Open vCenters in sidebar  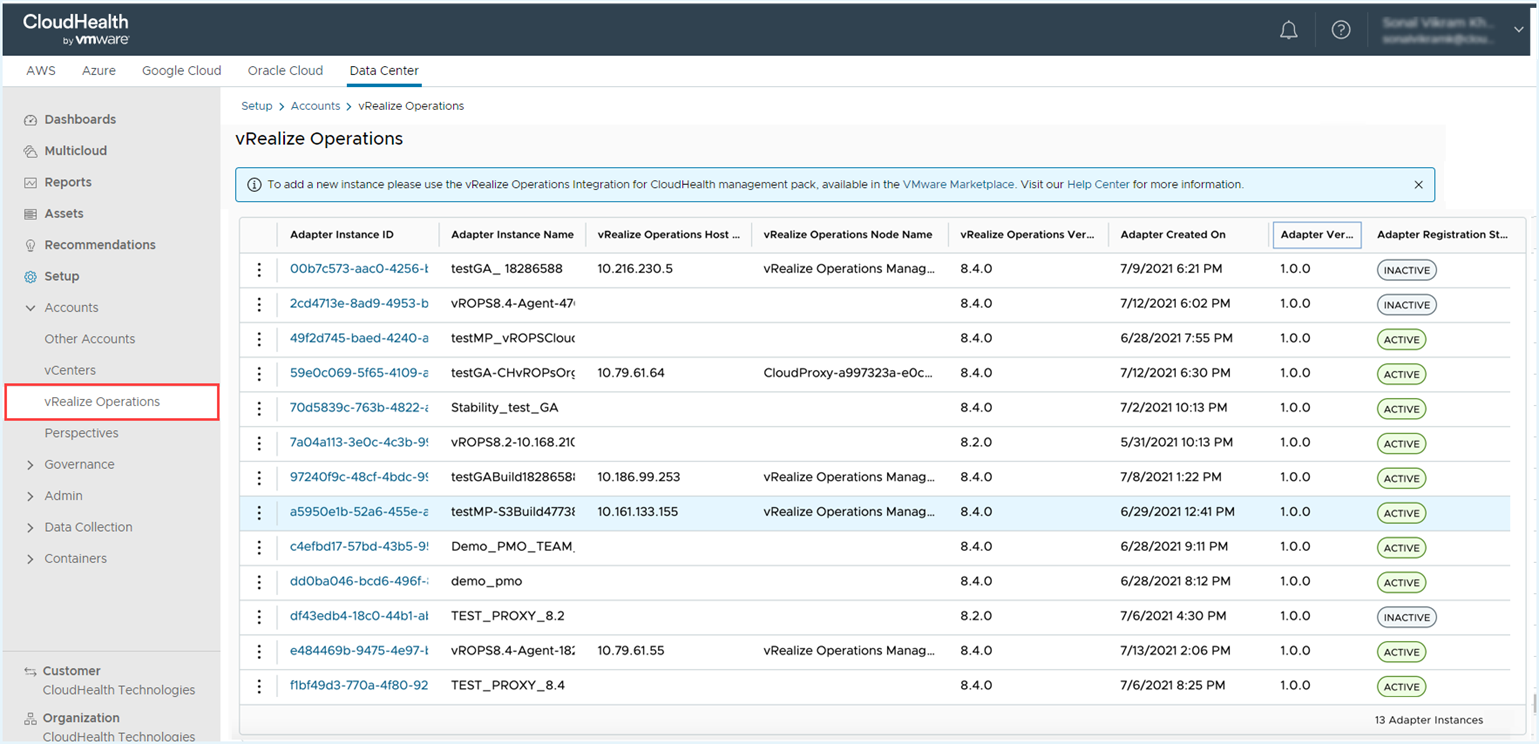(x=70, y=370)
